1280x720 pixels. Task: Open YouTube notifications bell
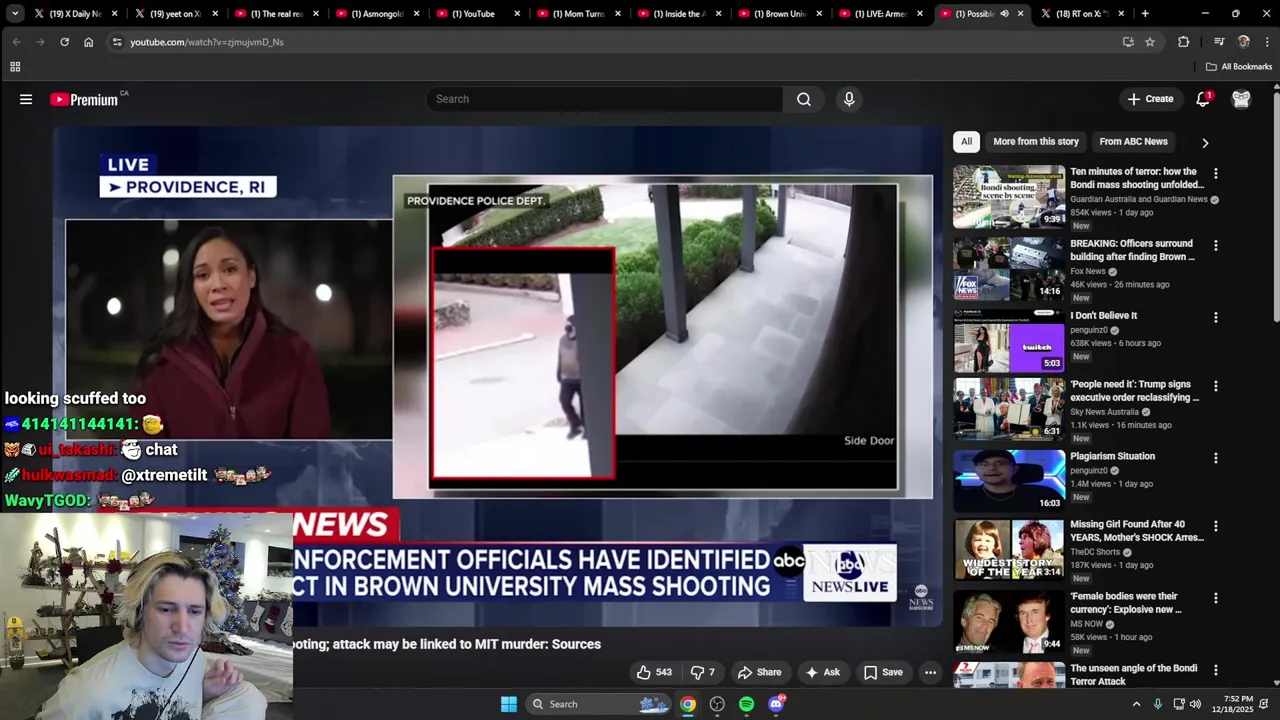click(1203, 99)
